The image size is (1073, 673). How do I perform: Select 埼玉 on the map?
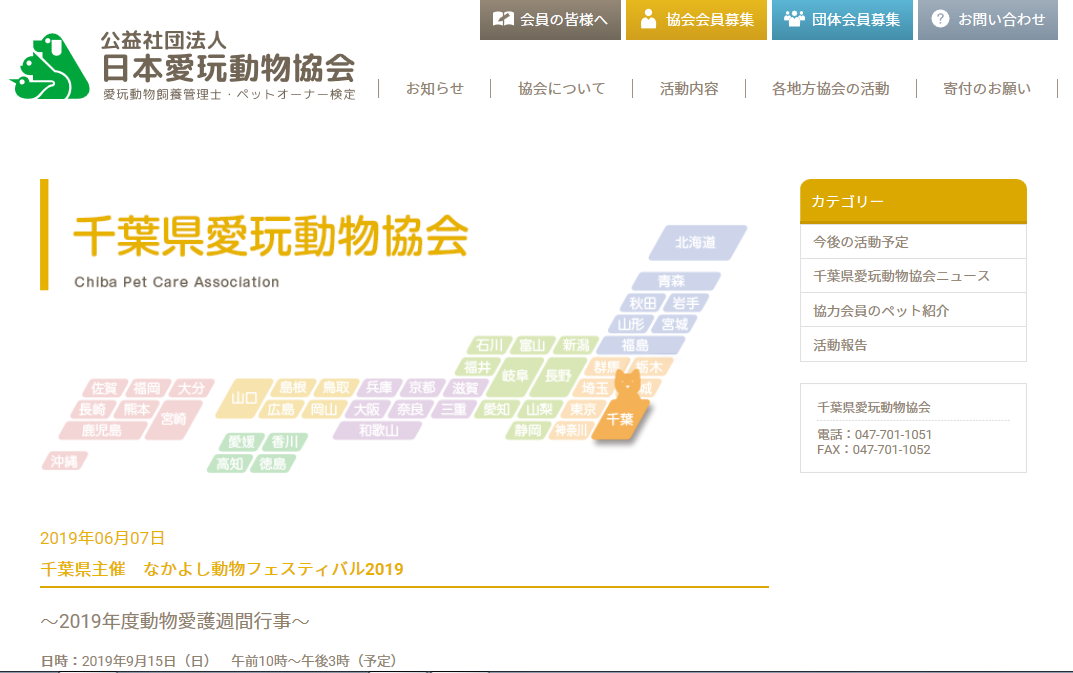tap(594, 388)
